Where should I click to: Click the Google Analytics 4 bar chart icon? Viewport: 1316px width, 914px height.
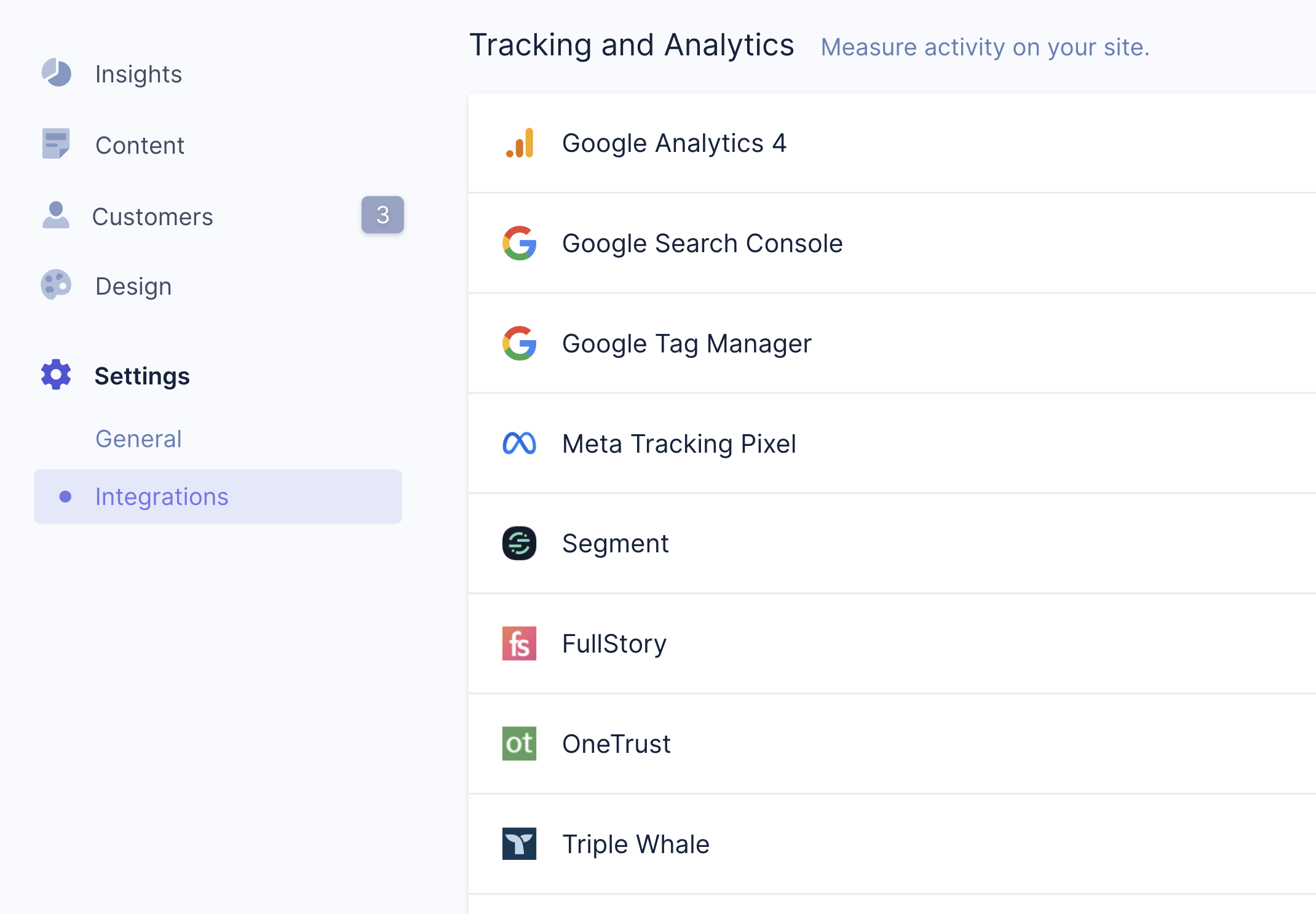point(520,143)
